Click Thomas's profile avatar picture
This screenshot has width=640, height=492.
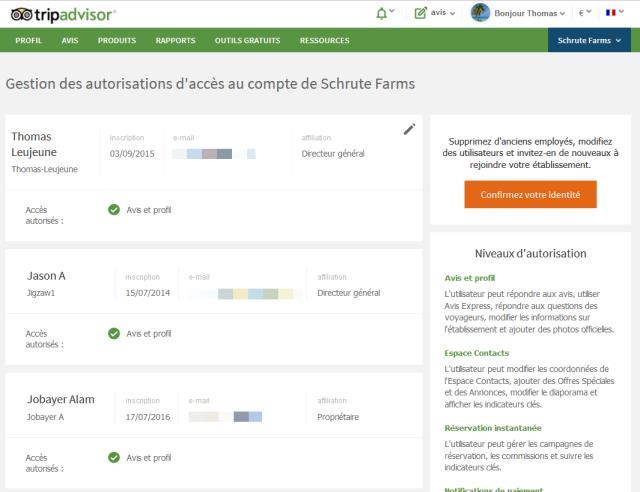(x=480, y=12)
